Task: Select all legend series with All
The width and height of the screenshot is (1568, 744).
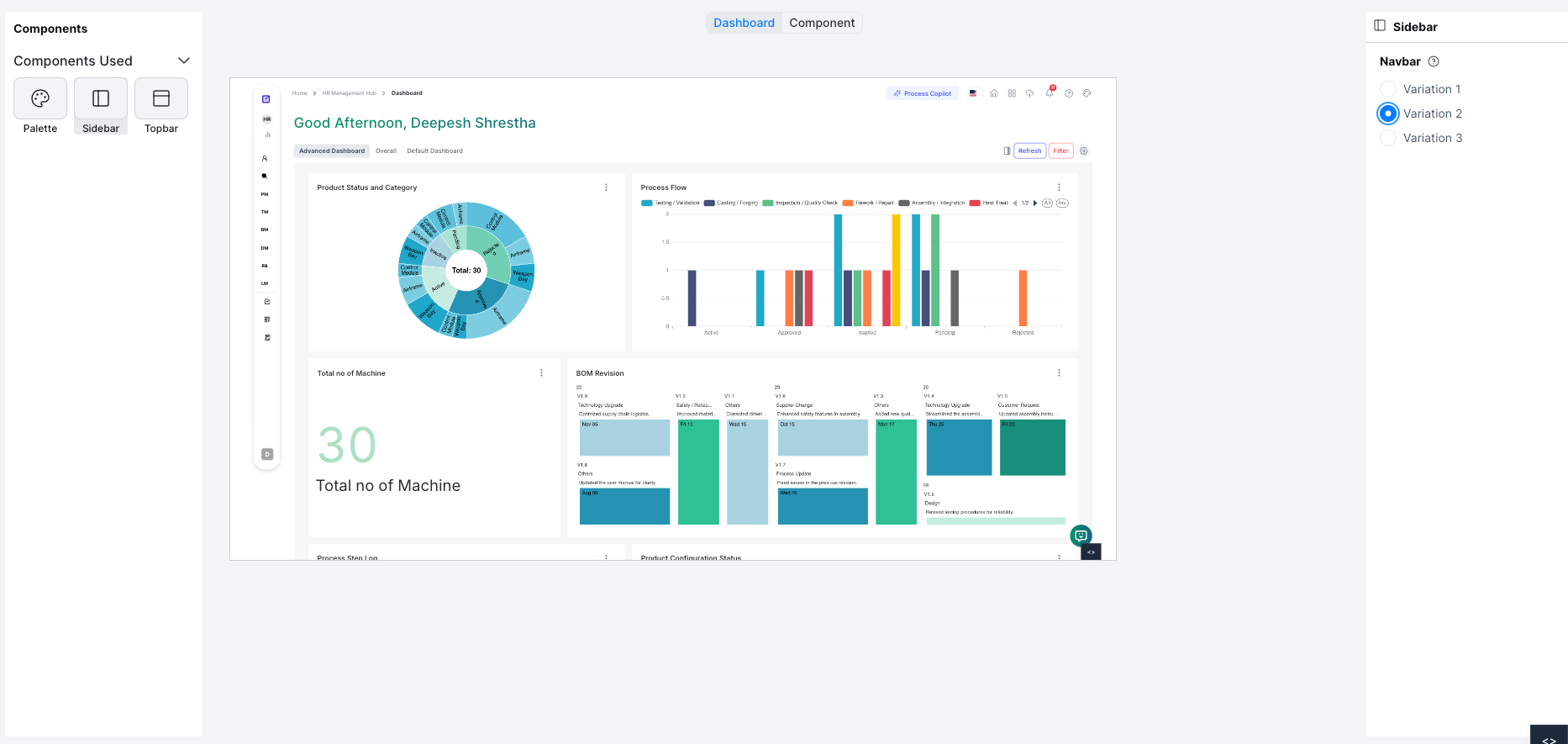Action: 1047,203
